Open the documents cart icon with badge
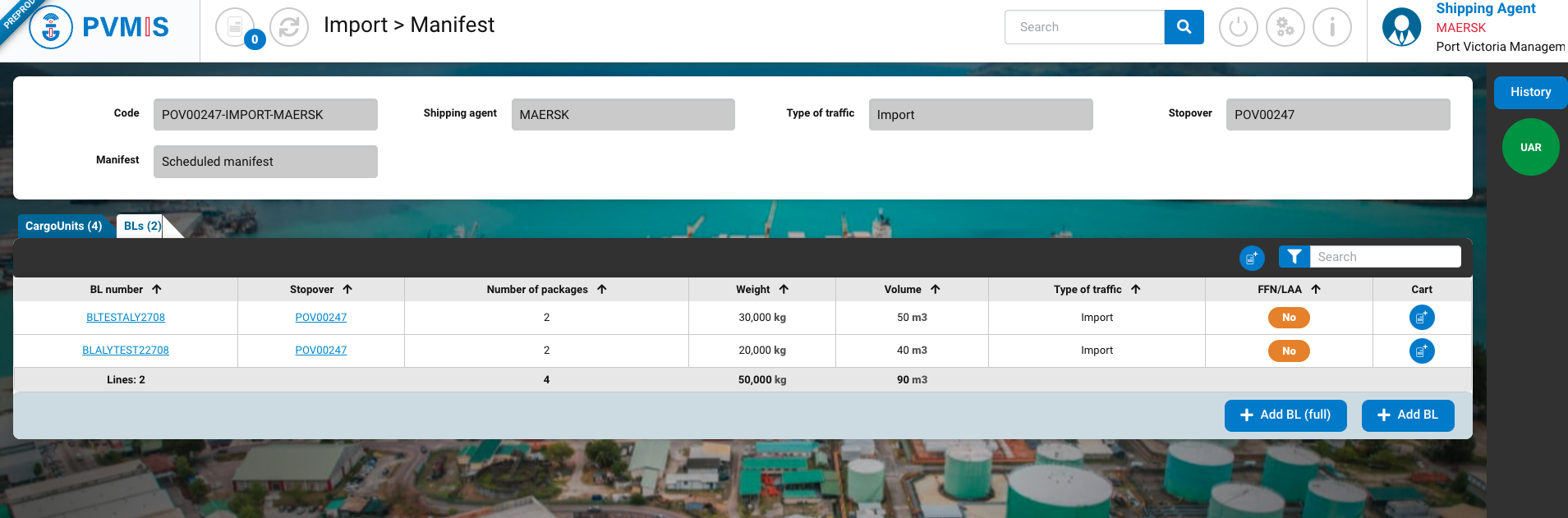Screen dimensions: 1568x518 click(x=236, y=27)
